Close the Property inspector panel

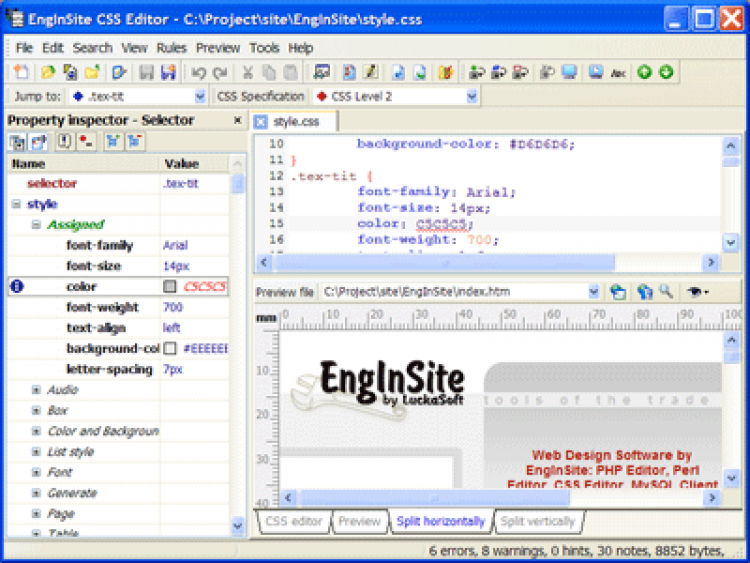[x=237, y=120]
